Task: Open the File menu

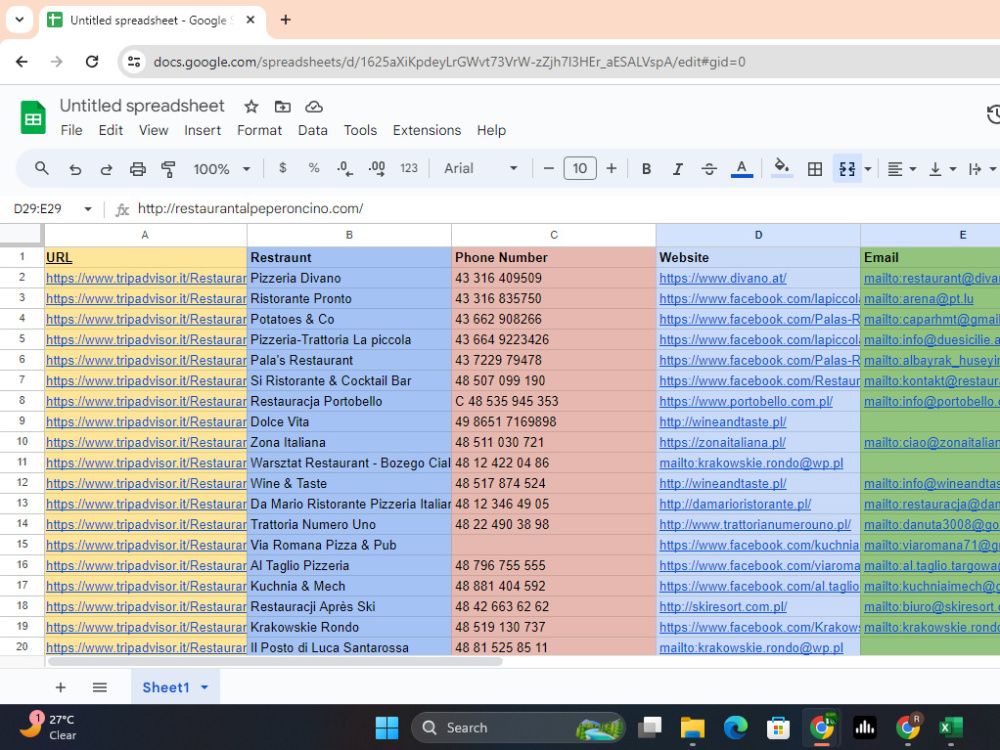Action: 71,130
